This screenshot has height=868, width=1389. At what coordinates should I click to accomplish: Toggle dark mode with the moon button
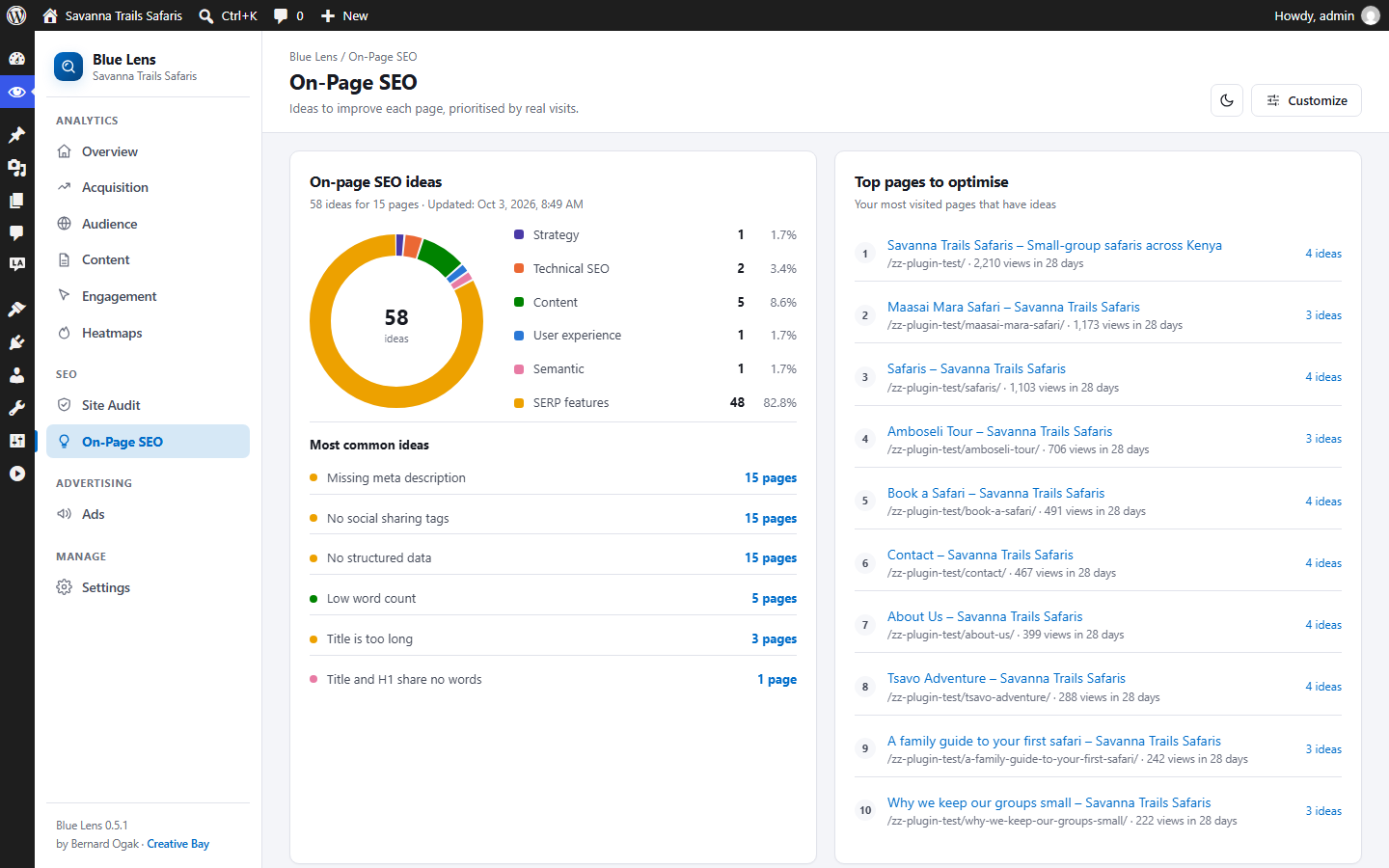tap(1227, 100)
